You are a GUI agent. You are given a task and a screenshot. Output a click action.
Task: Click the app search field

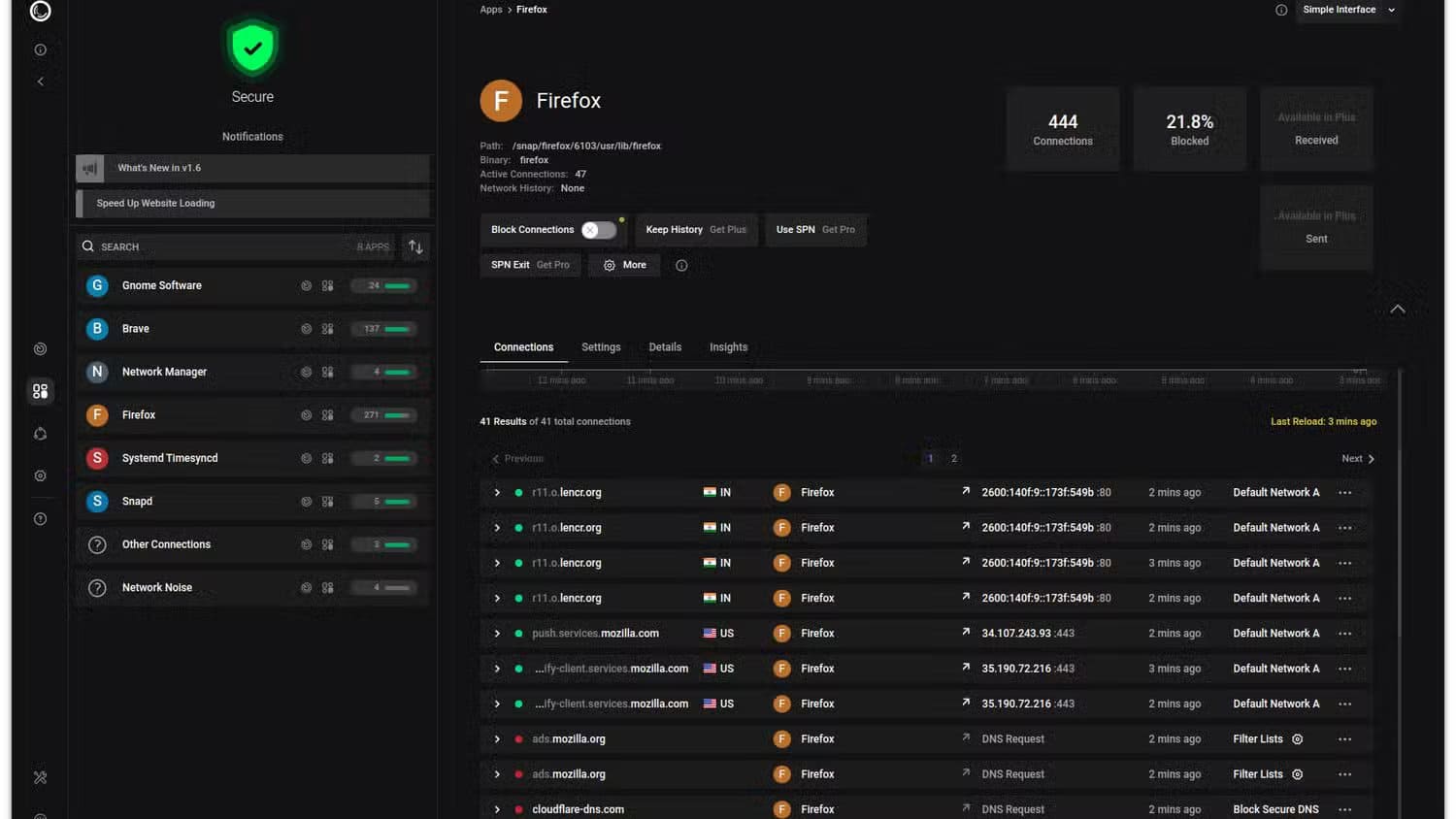(233, 246)
